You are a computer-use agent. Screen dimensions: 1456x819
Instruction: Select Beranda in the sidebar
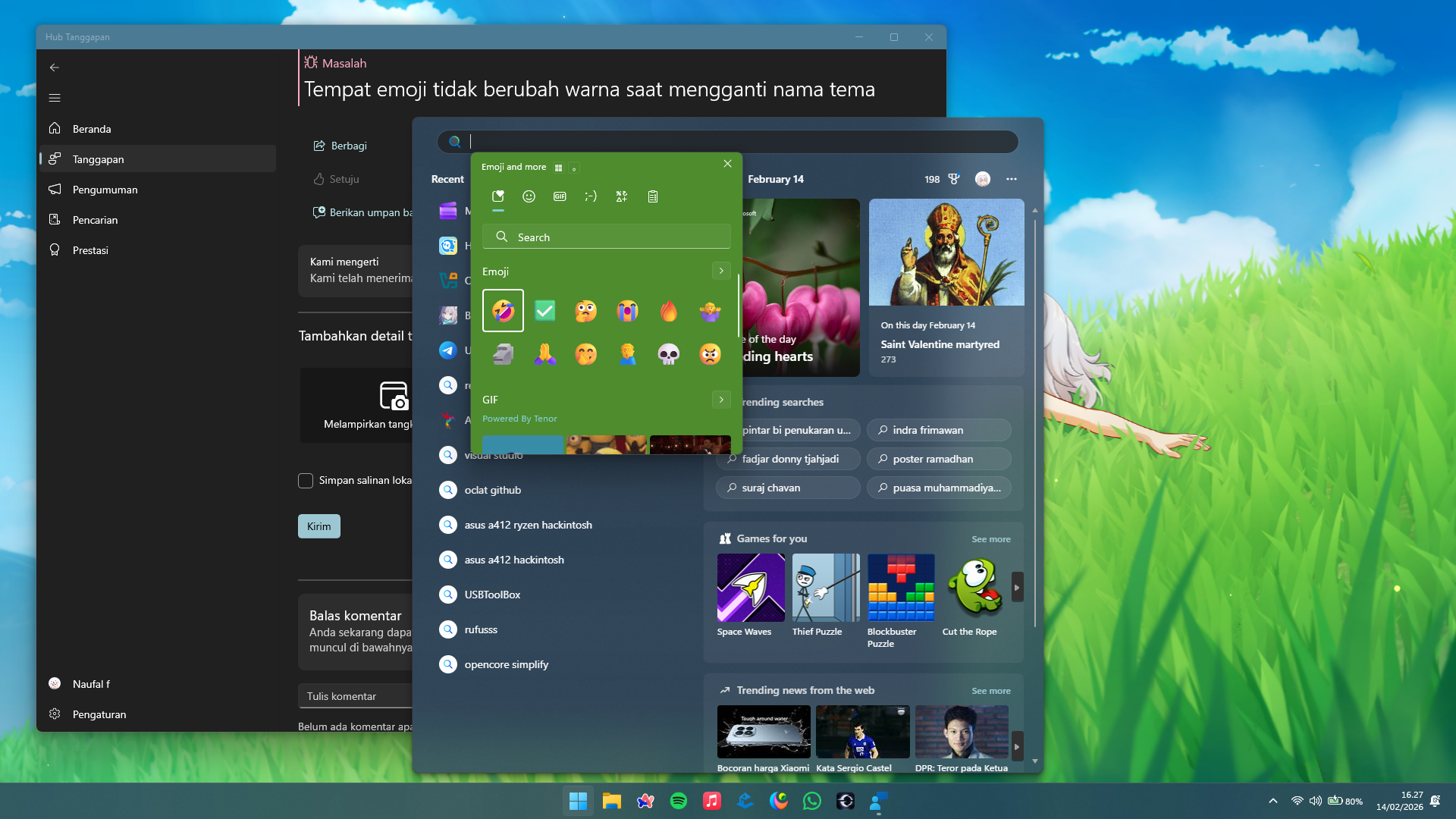(x=91, y=129)
